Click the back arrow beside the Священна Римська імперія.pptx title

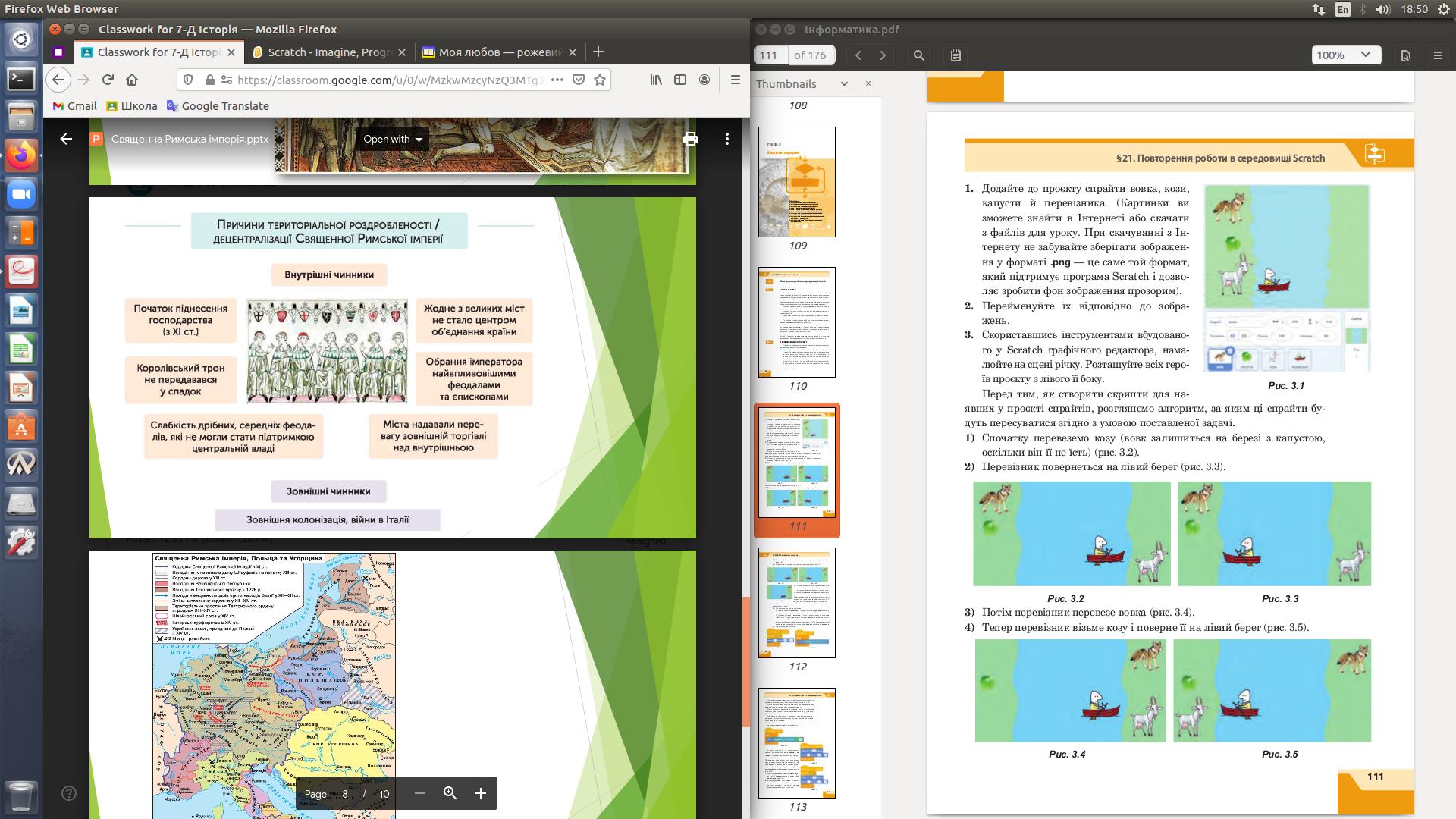pyautogui.click(x=66, y=139)
